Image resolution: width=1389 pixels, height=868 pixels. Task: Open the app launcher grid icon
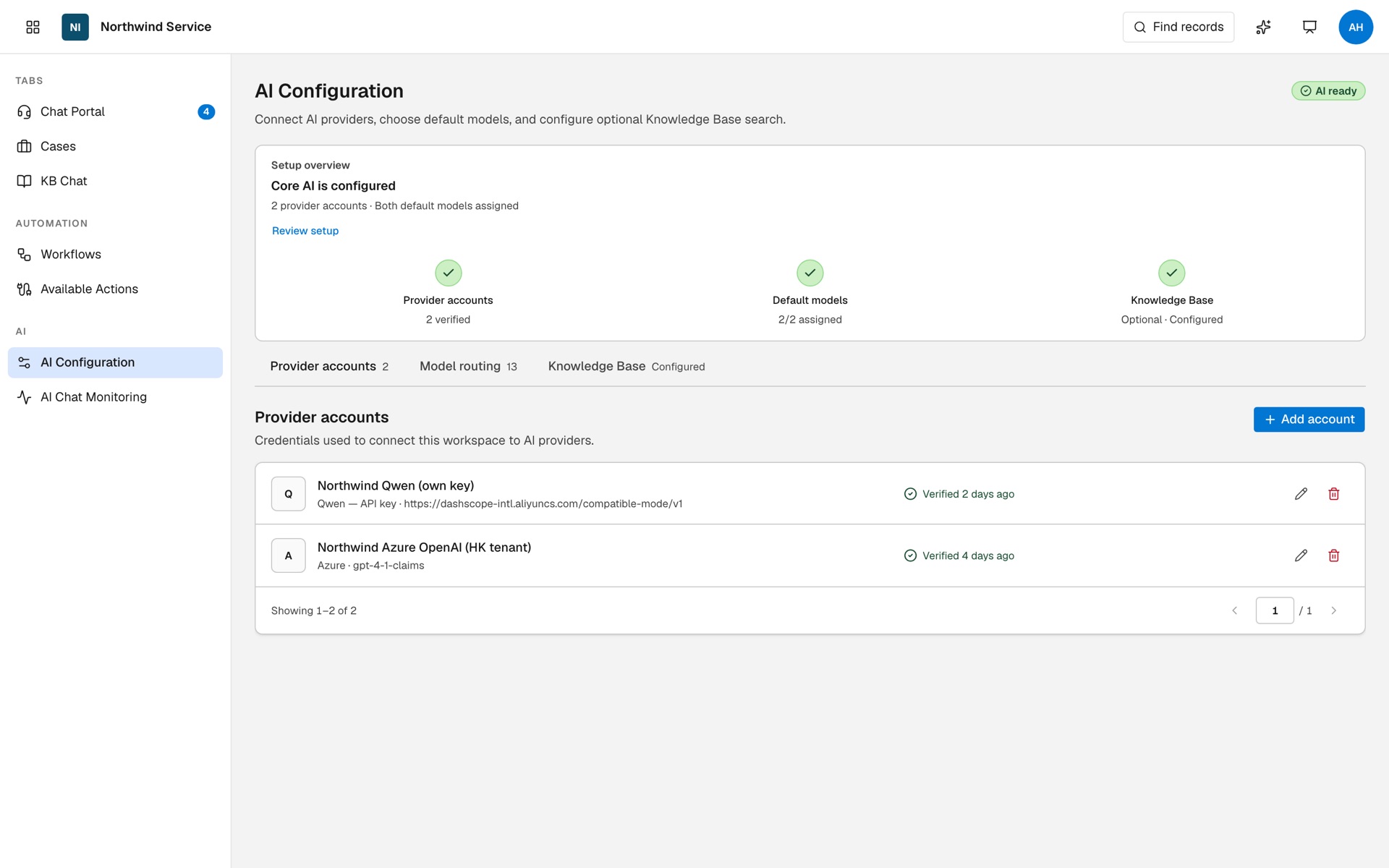click(33, 27)
